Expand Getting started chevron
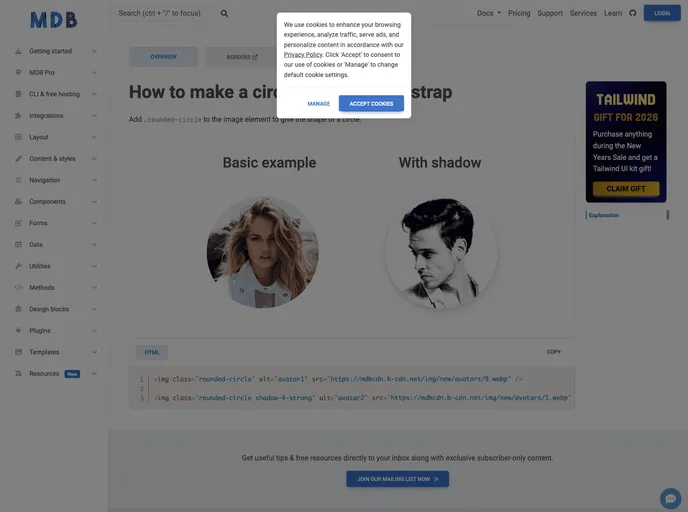Image resolution: width=688 pixels, height=512 pixels. pyautogui.click(x=94, y=51)
